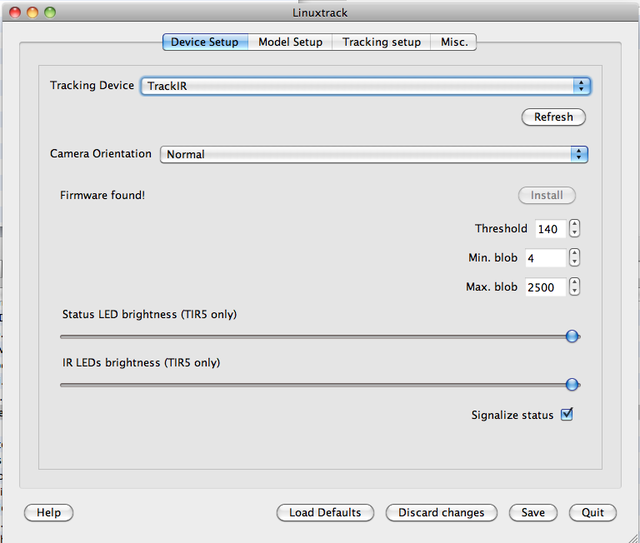640x543 pixels.
Task: Click the Device Setup tab
Action: click(204, 42)
